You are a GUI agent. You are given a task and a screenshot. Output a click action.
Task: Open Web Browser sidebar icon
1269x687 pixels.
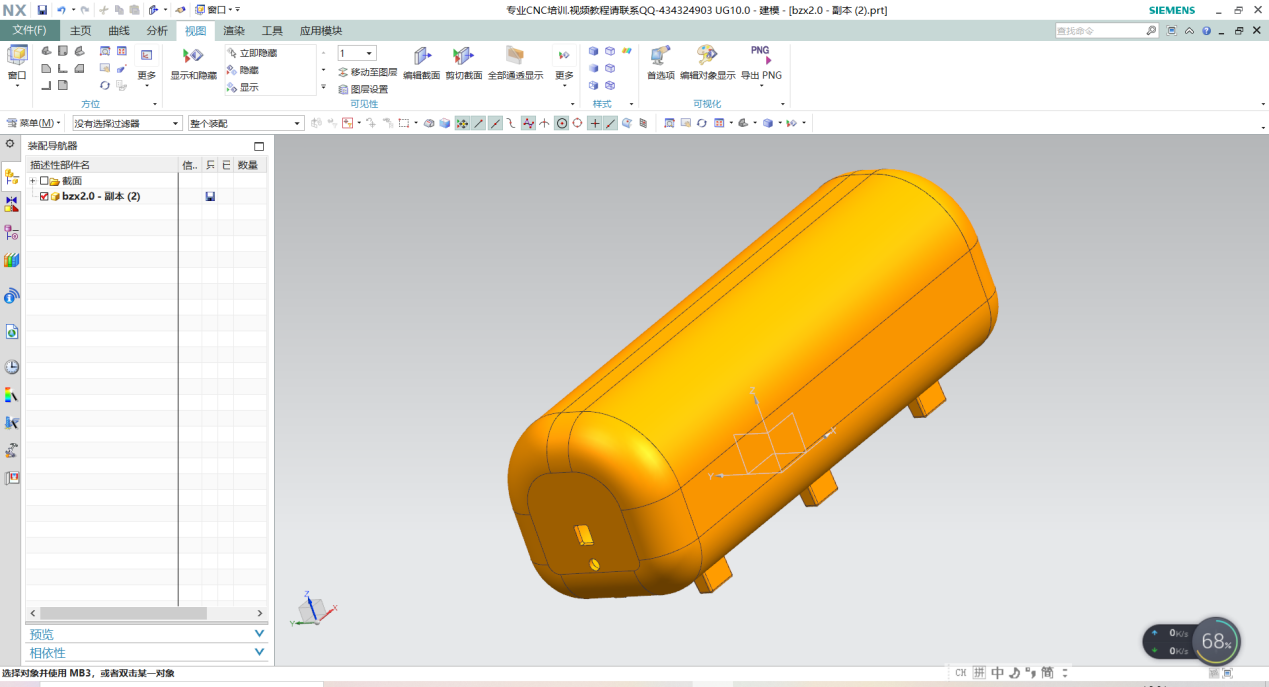(12, 331)
